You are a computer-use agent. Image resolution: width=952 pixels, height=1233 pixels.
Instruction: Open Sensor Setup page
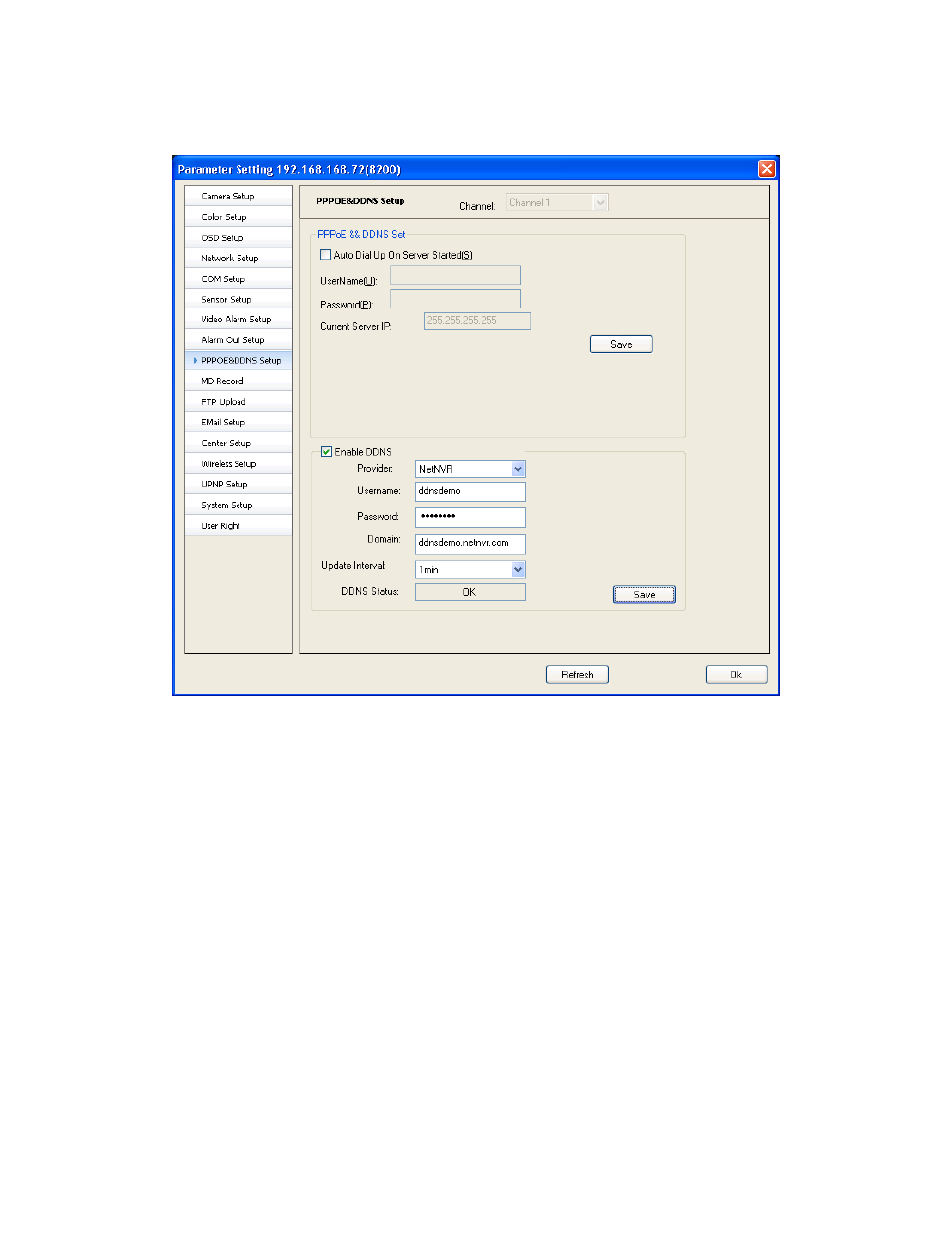tap(238, 299)
